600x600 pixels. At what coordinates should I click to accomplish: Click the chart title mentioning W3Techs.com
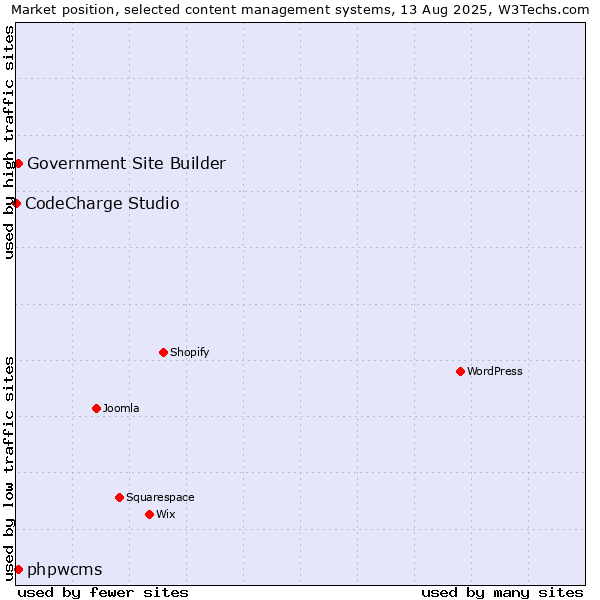300,9
